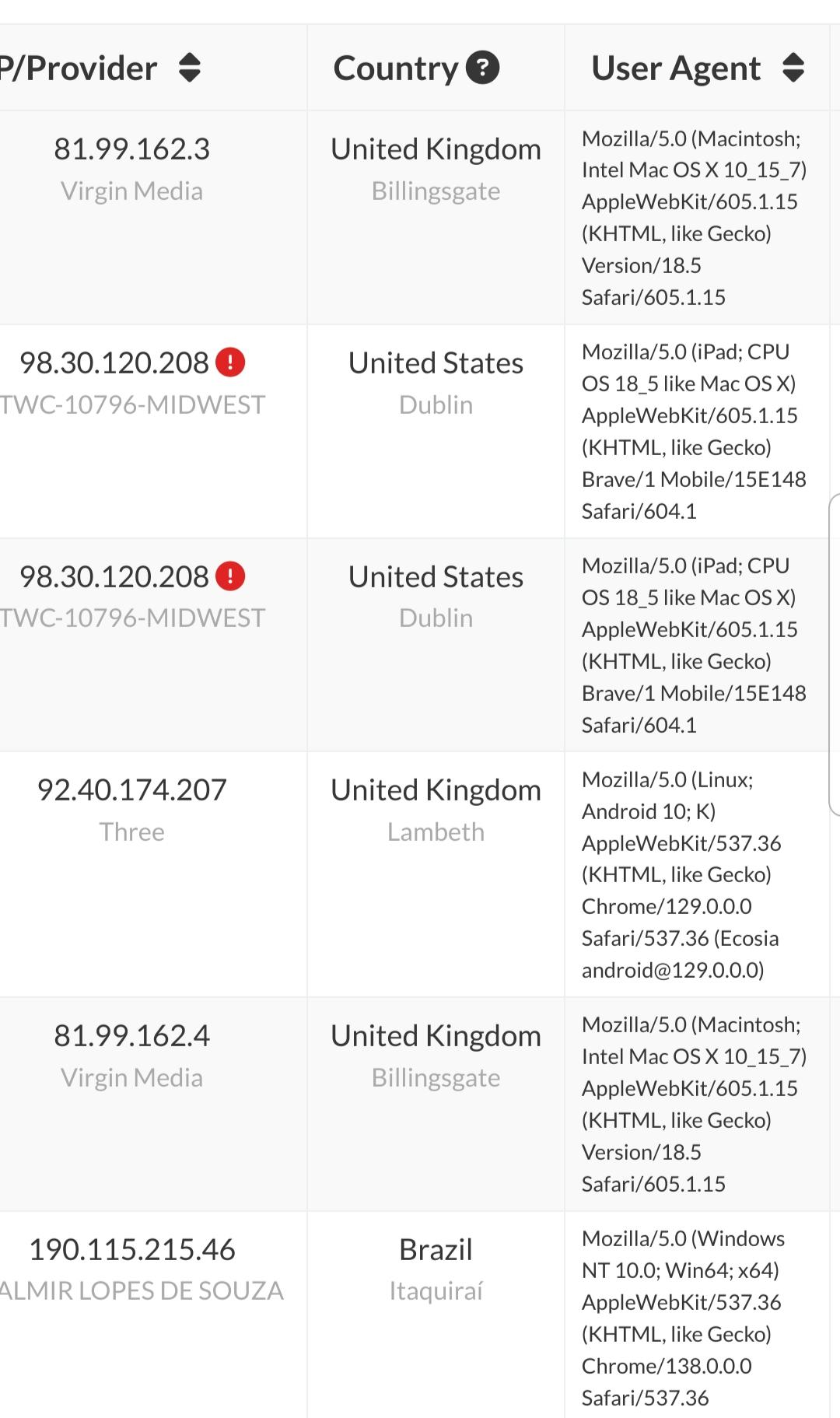Click the User Agent header text
This screenshot has height=1418, width=840.
click(x=676, y=68)
